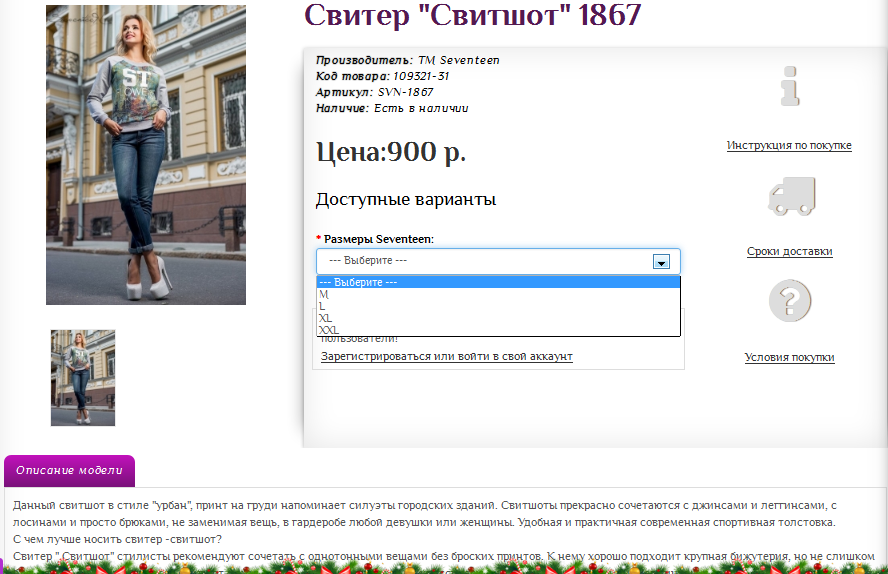The image size is (888, 574).
Task: Click the availability text 'Есть в наличии'
Action: click(421, 108)
